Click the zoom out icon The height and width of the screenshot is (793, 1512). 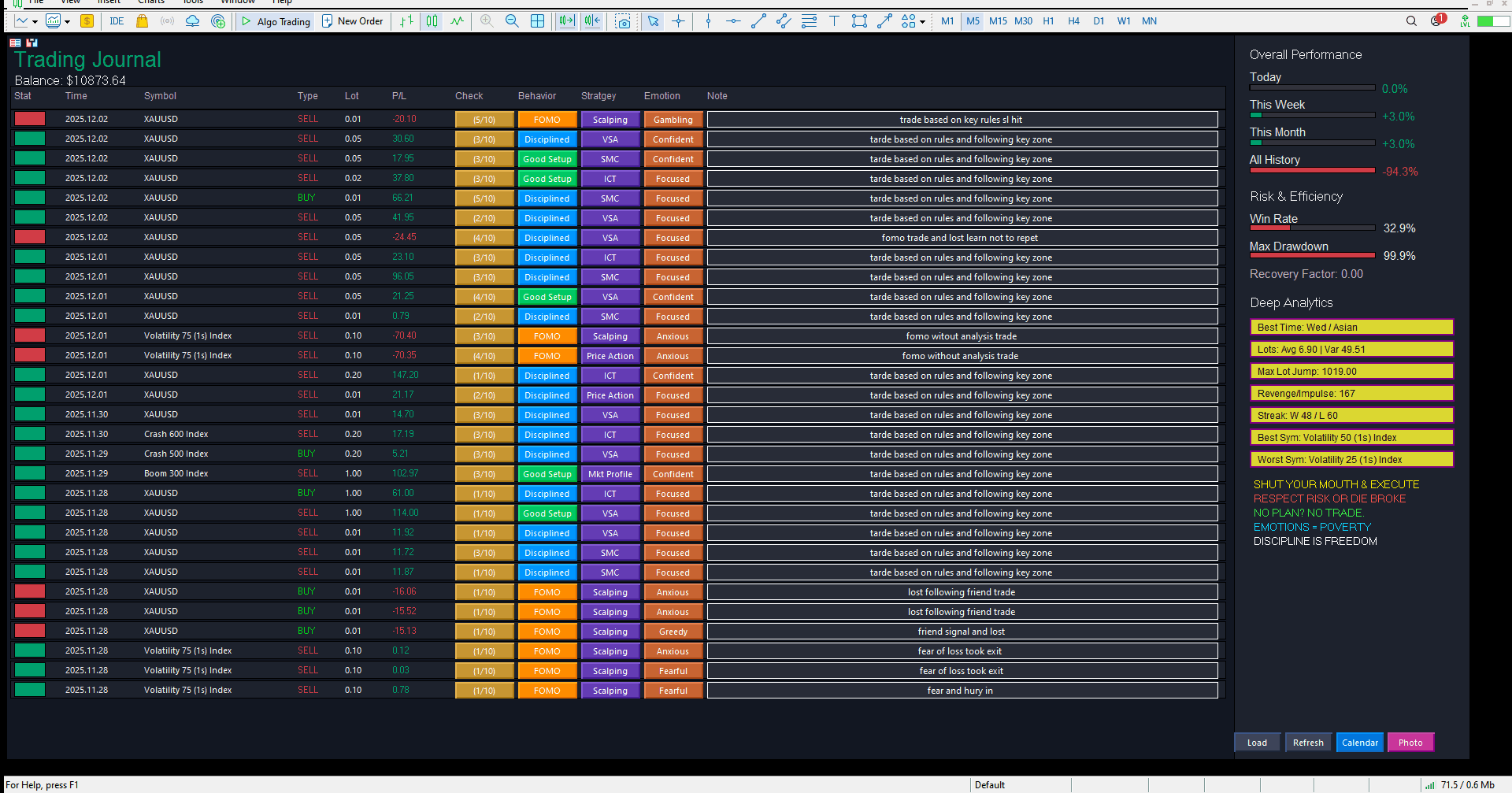tap(512, 21)
